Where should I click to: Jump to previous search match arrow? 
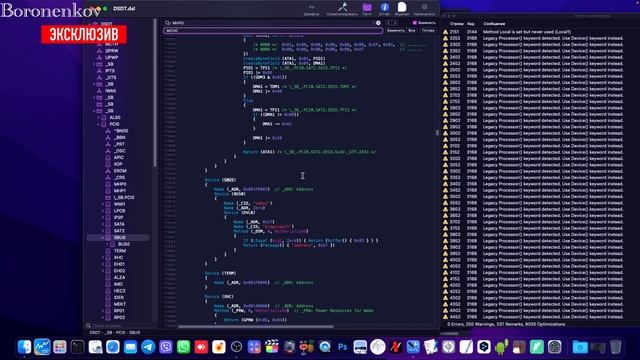[x=388, y=23]
